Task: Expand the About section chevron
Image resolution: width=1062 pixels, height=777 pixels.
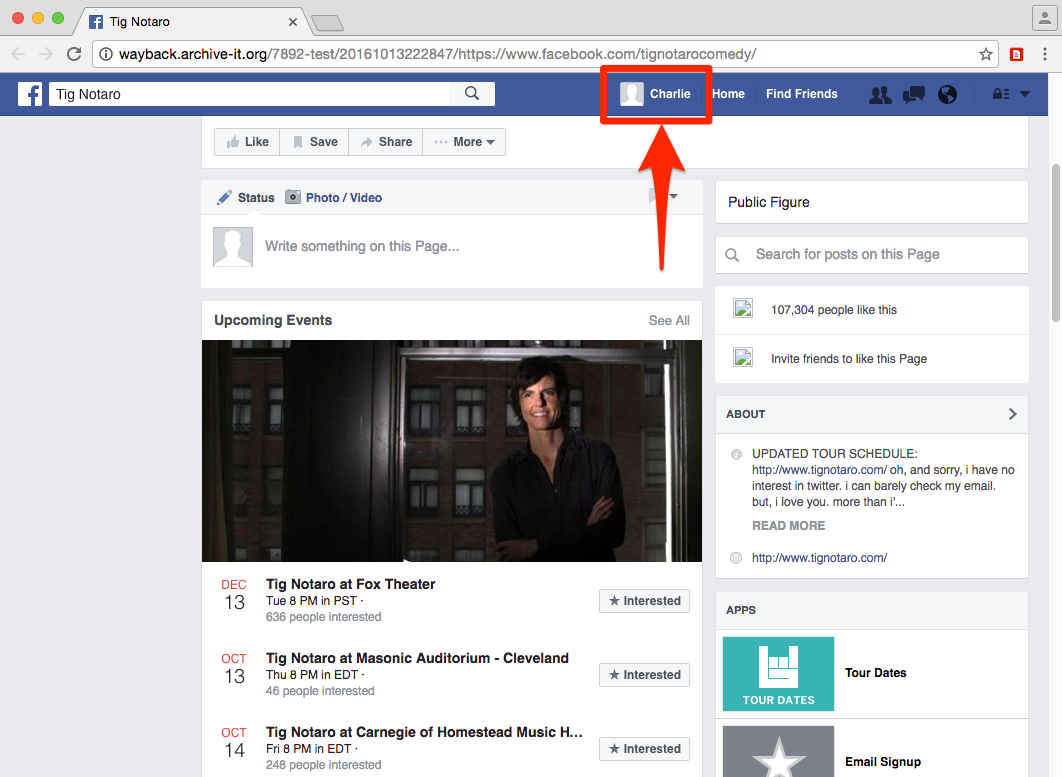Action: [1012, 414]
